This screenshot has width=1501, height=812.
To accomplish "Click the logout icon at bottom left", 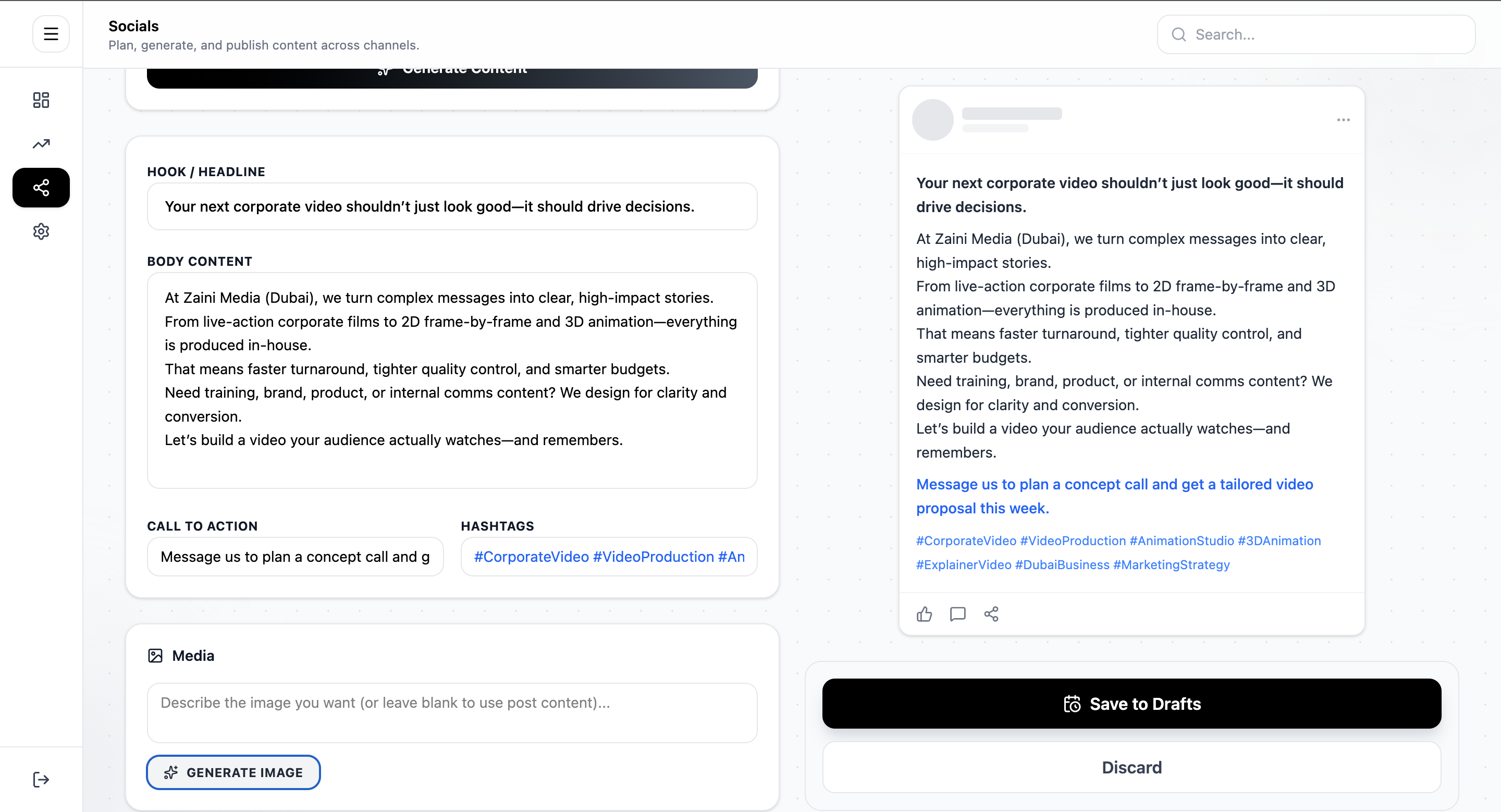I will [x=40, y=779].
